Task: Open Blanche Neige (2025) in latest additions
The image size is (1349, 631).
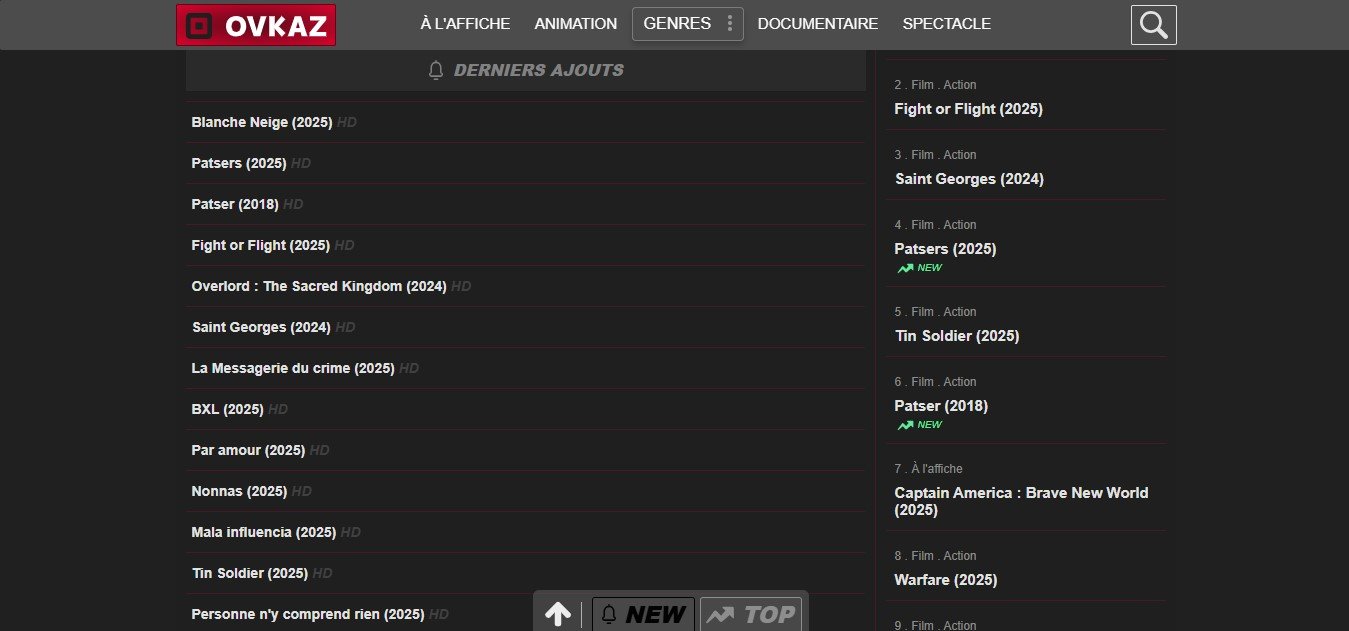Action: [261, 122]
